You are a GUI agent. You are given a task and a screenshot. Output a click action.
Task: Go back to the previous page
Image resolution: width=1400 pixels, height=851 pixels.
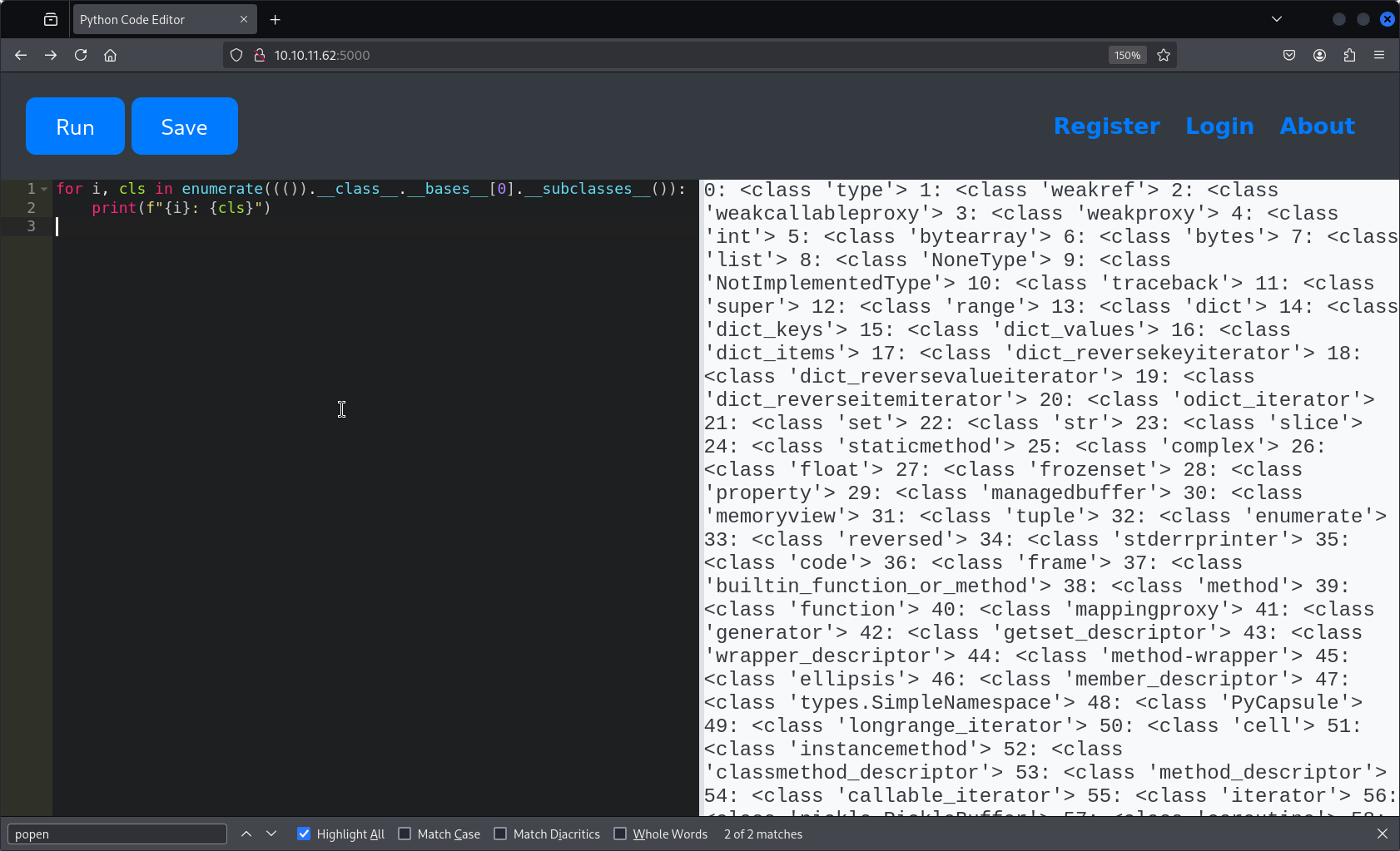pos(21,55)
